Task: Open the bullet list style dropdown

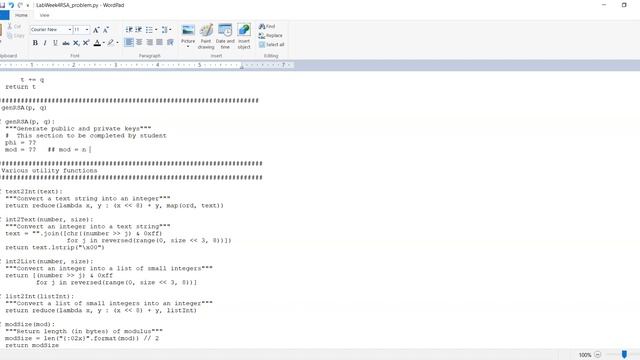Action: coord(156,30)
